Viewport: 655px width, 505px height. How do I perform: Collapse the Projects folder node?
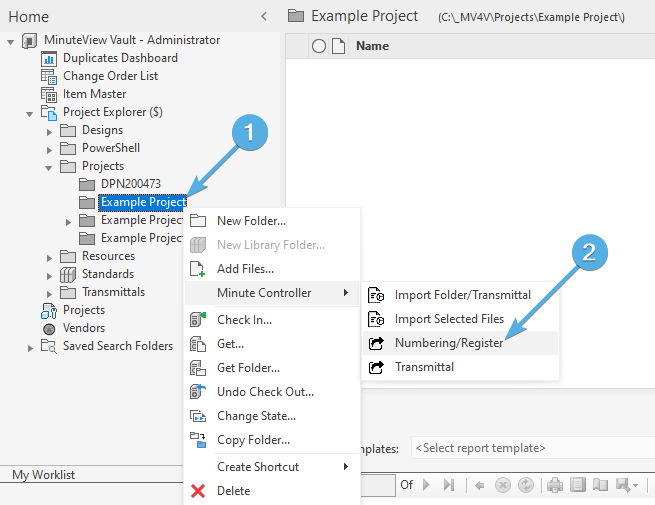[x=49, y=167]
